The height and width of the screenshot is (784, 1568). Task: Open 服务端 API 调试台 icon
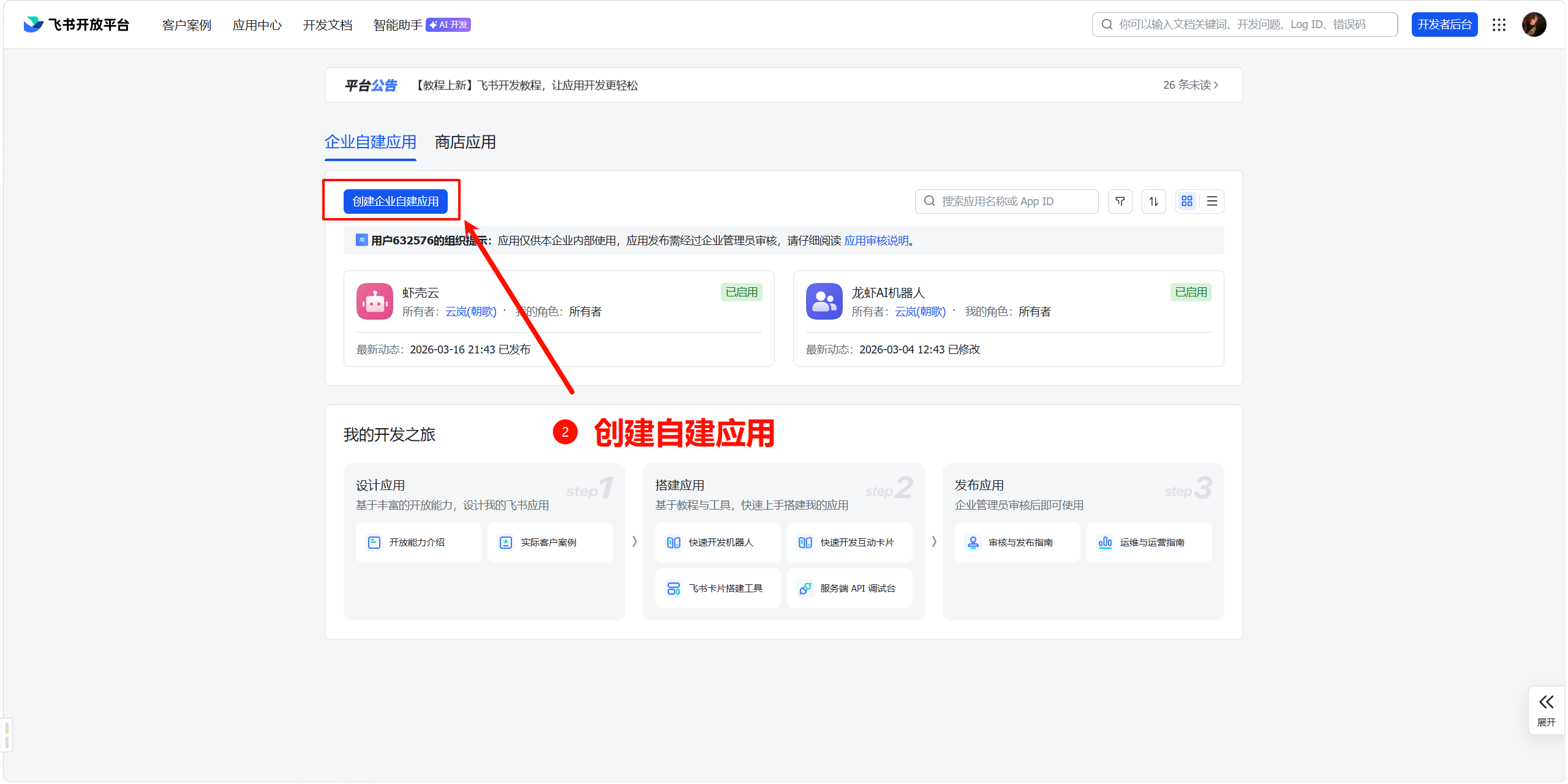[806, 588]
